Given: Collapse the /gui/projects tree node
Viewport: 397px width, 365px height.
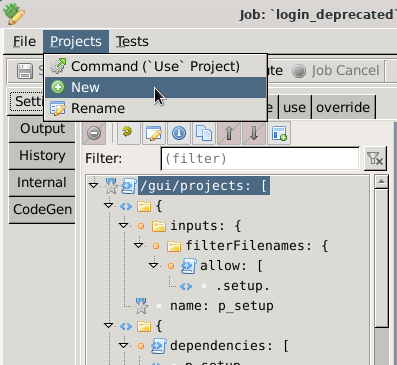Looking at the screenshot, I should 94,185.
